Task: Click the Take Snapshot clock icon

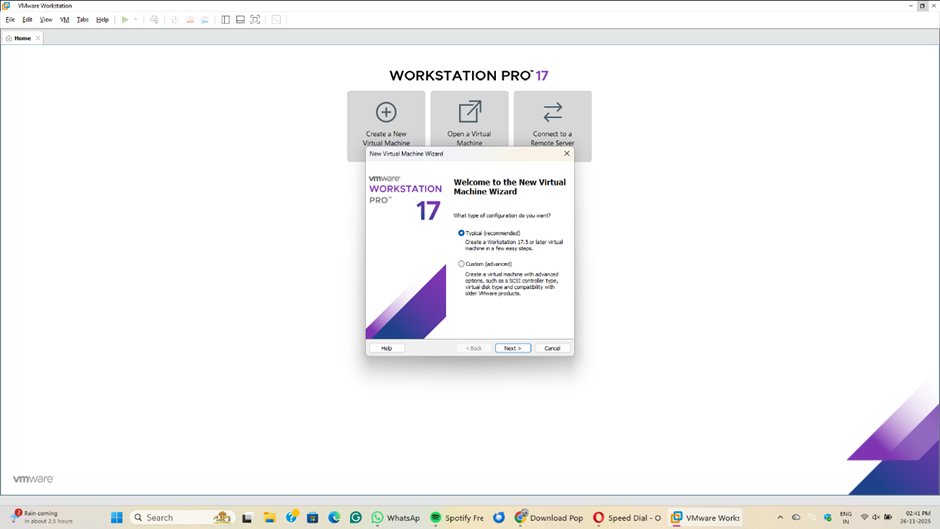Action: point(175,20)
